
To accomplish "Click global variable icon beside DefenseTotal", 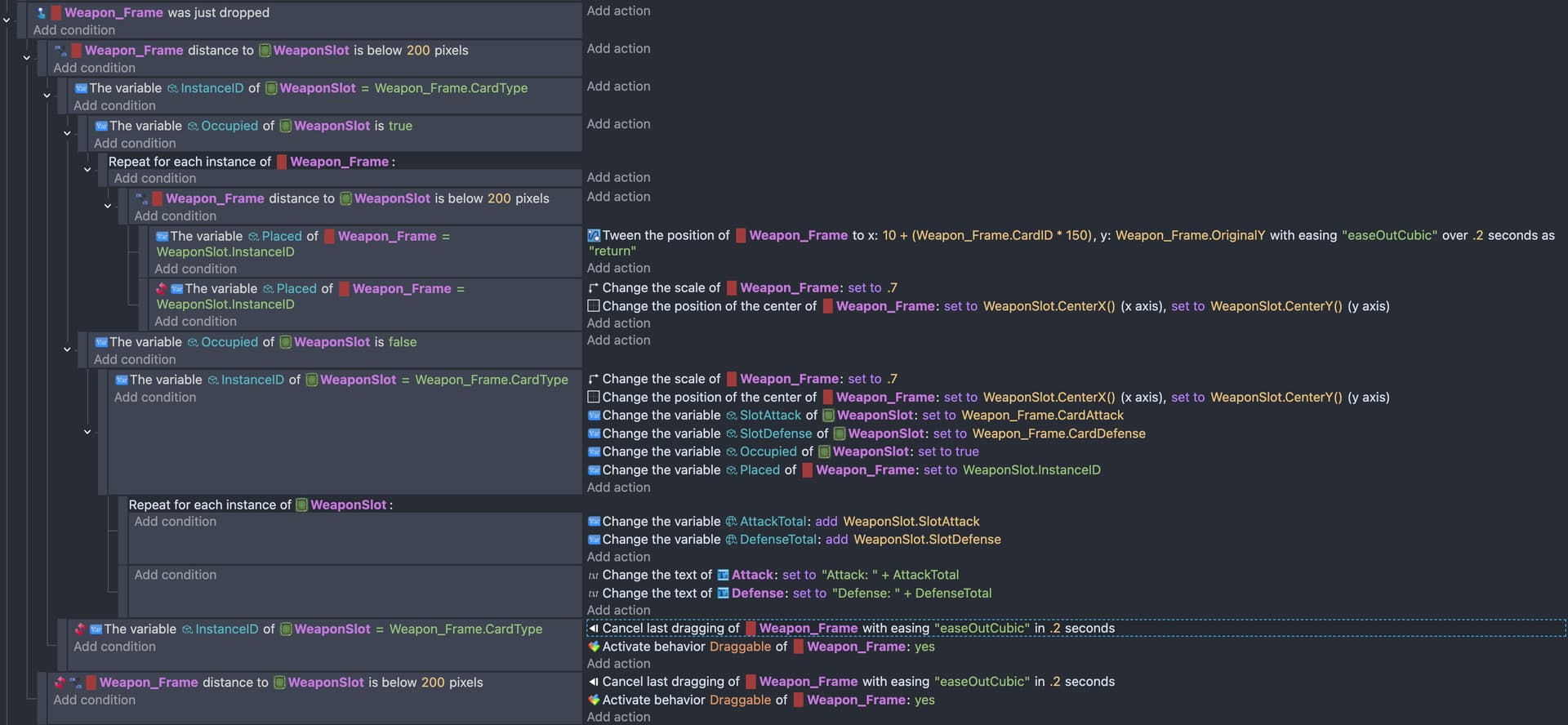I will click(731, 540).
